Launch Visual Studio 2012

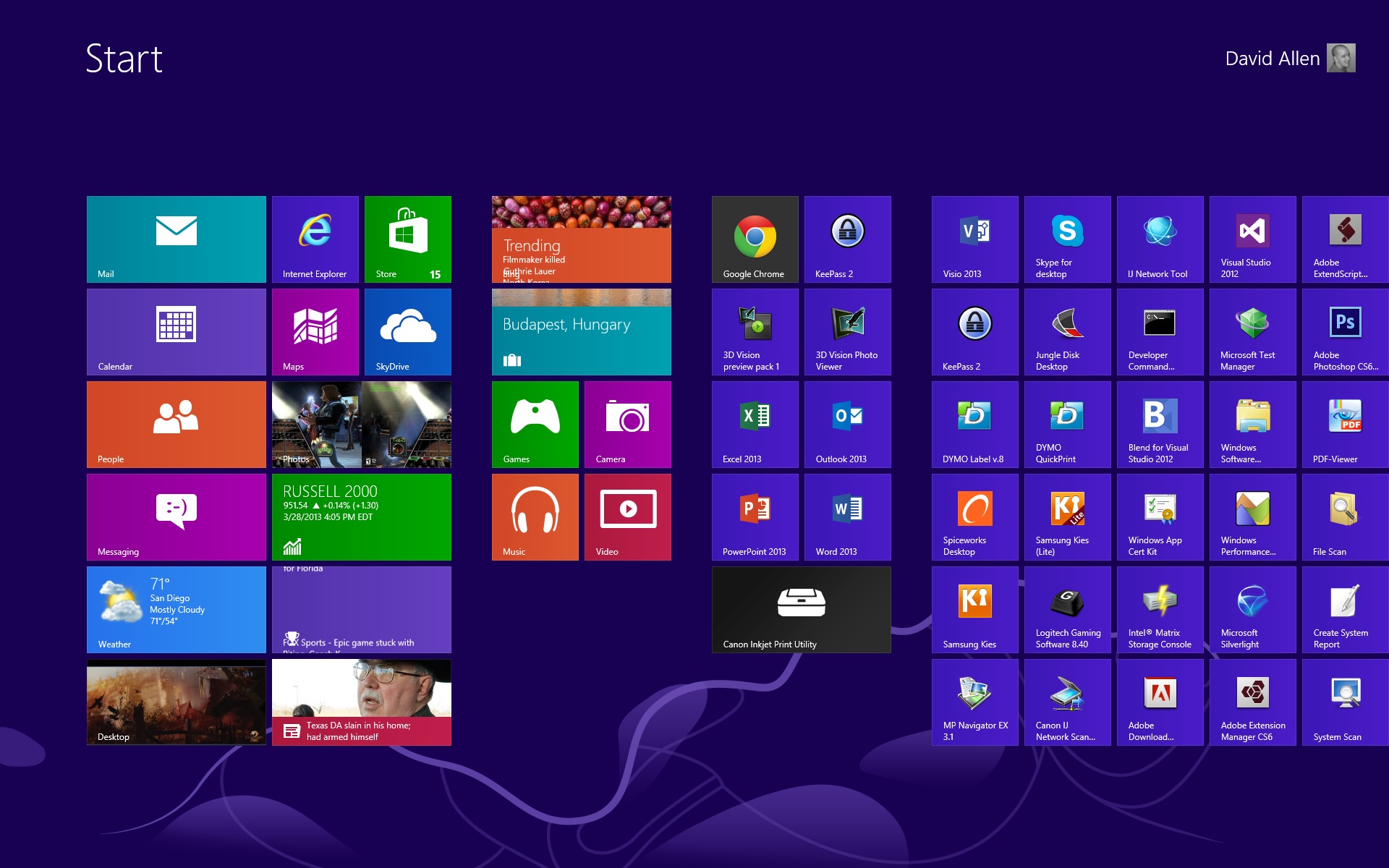pos(1252,239)
